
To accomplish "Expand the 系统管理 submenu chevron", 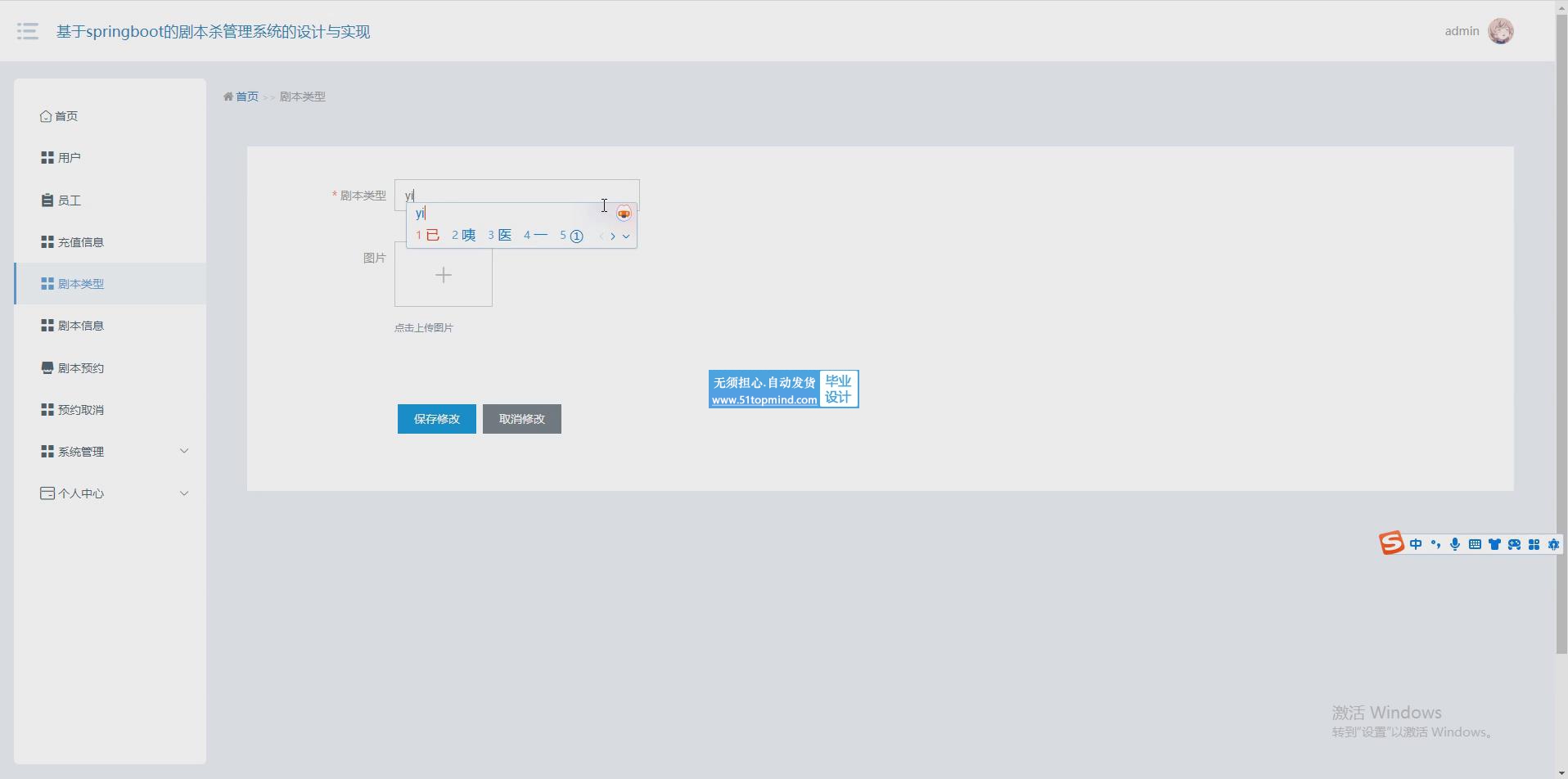I will [184, 451].
